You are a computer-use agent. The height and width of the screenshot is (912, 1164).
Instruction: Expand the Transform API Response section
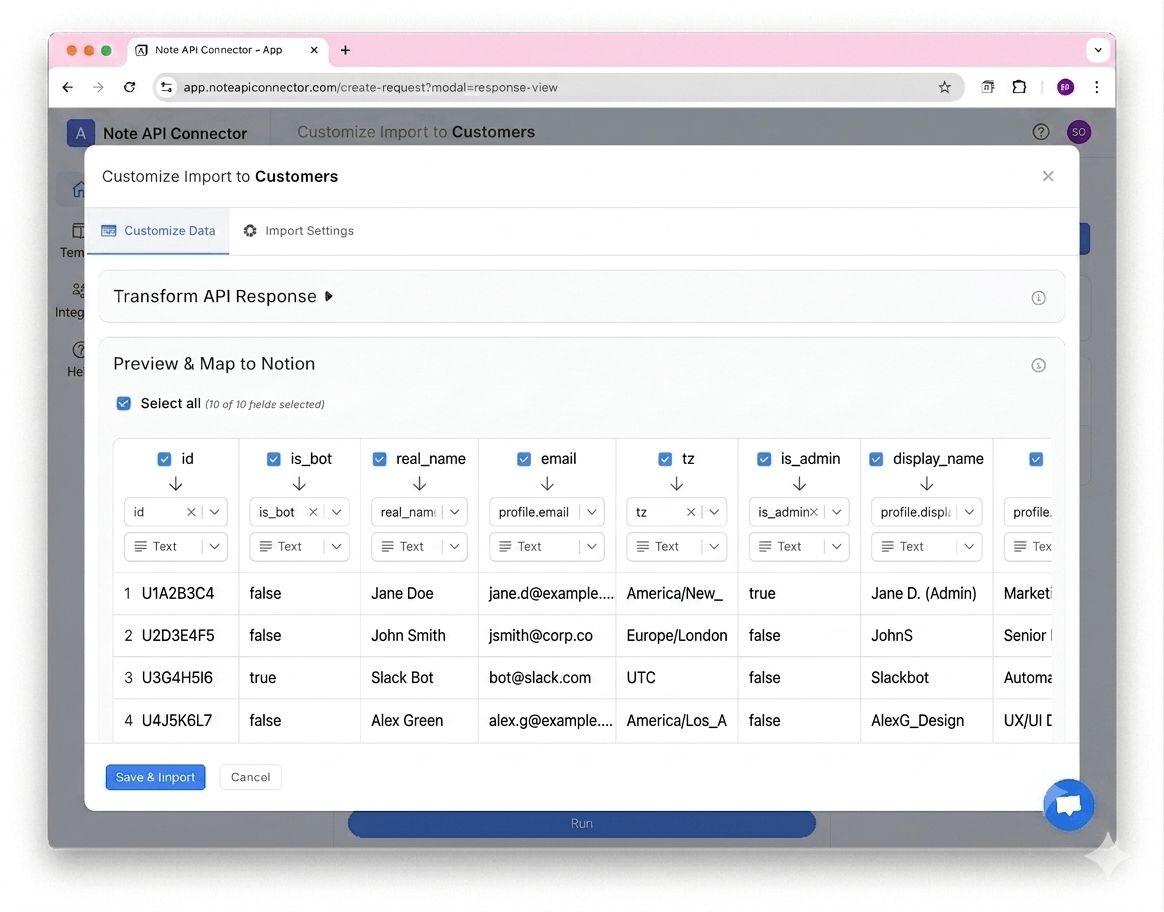point(329,297)
